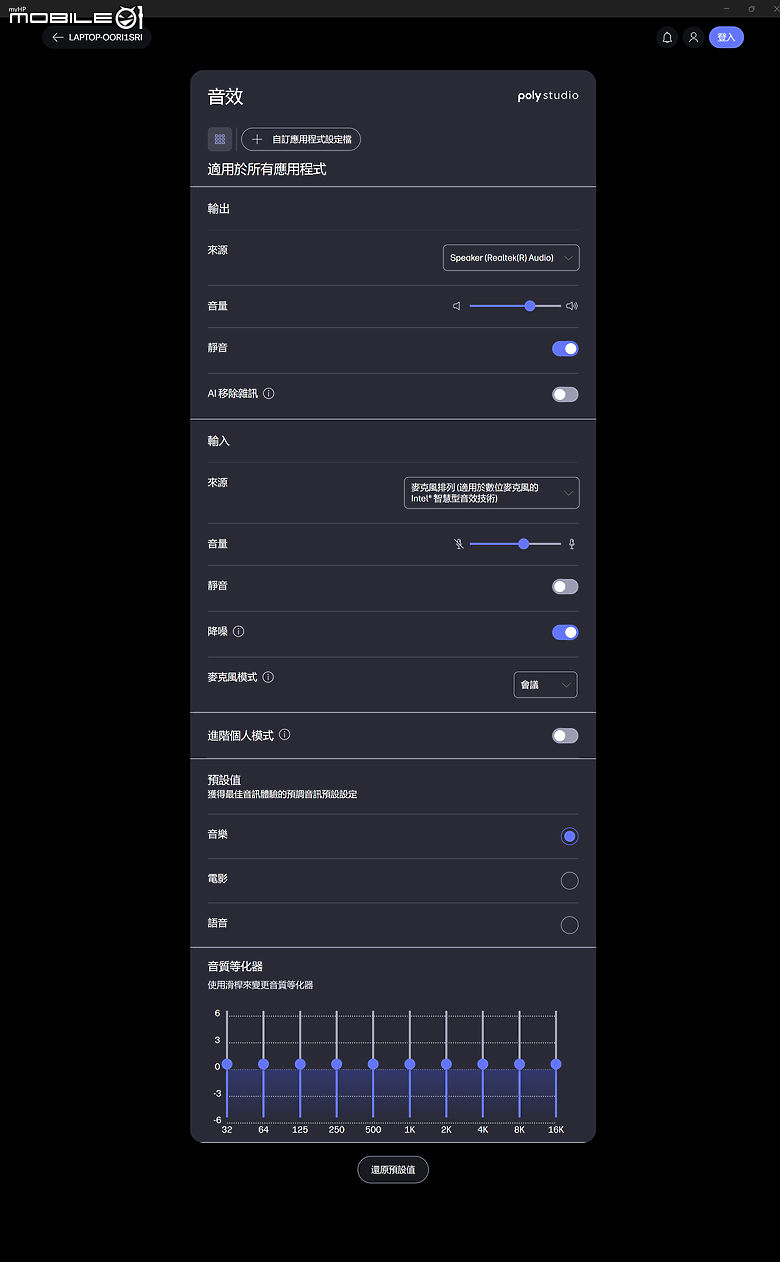
Task: Click the loud speaker icon beside output volume
Action: 572,306
